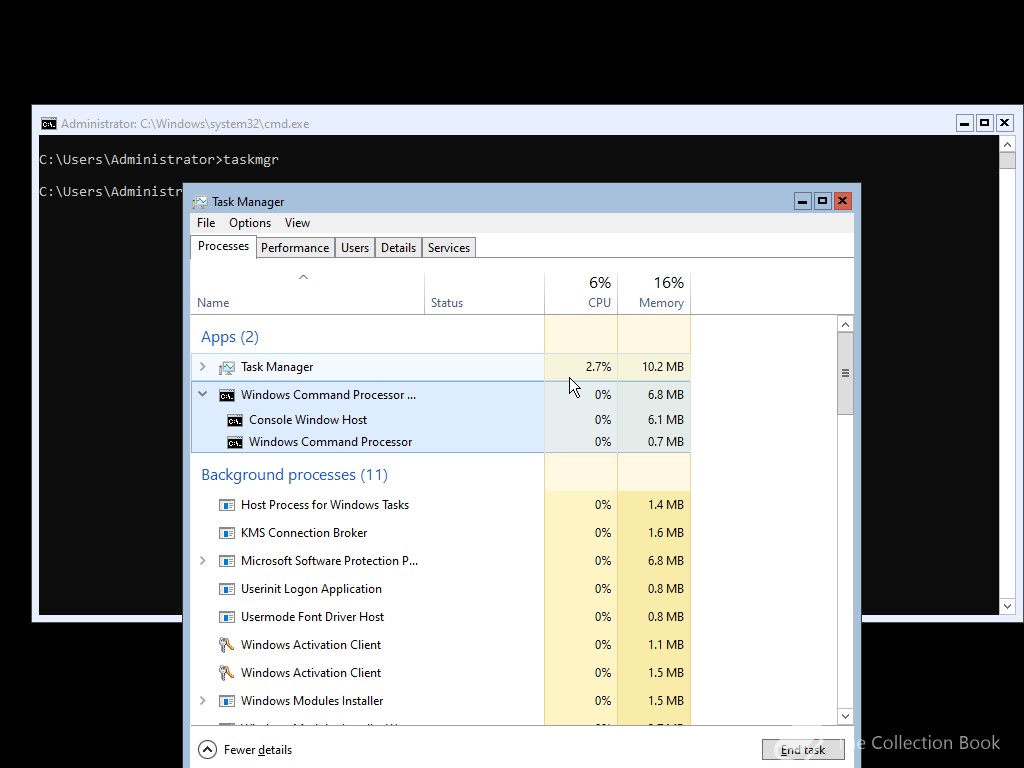Click the Task Manager title bar icon
Screen dimensions: 1024x768
(x=200, y=202)
